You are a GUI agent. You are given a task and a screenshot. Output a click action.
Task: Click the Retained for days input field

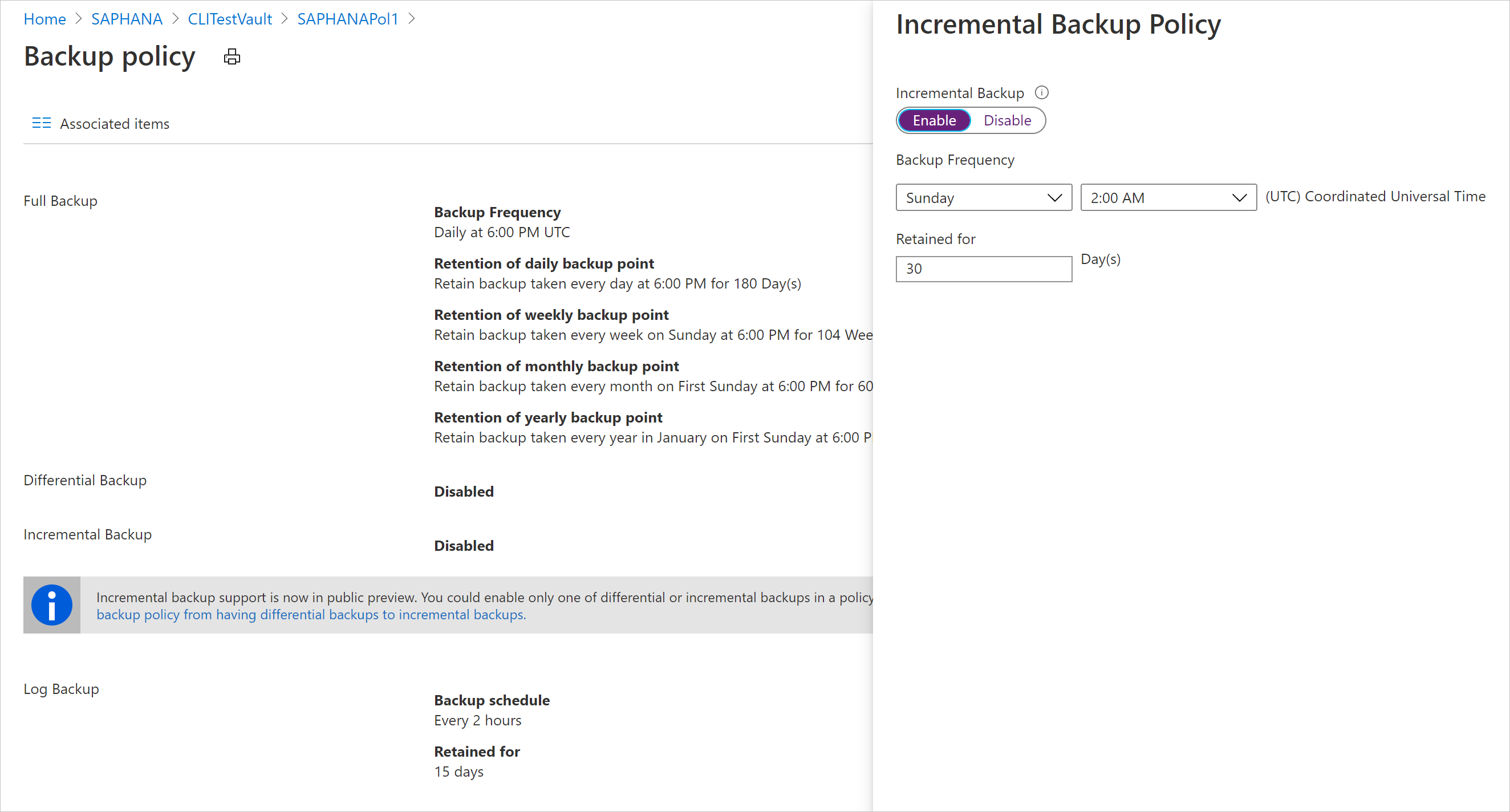[x=983, y=268]
